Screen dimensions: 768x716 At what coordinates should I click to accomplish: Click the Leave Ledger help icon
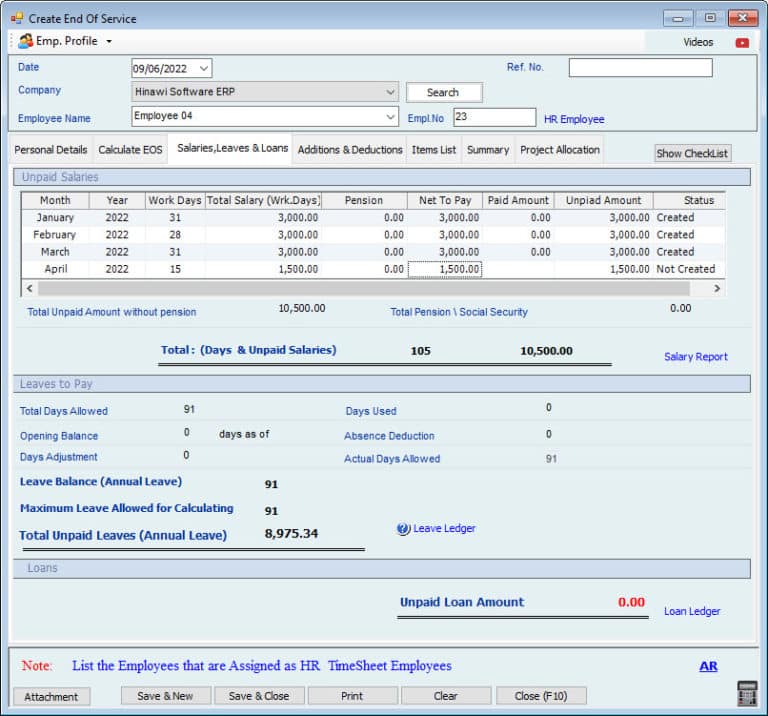pyautogui.click(x=403, y=528)
